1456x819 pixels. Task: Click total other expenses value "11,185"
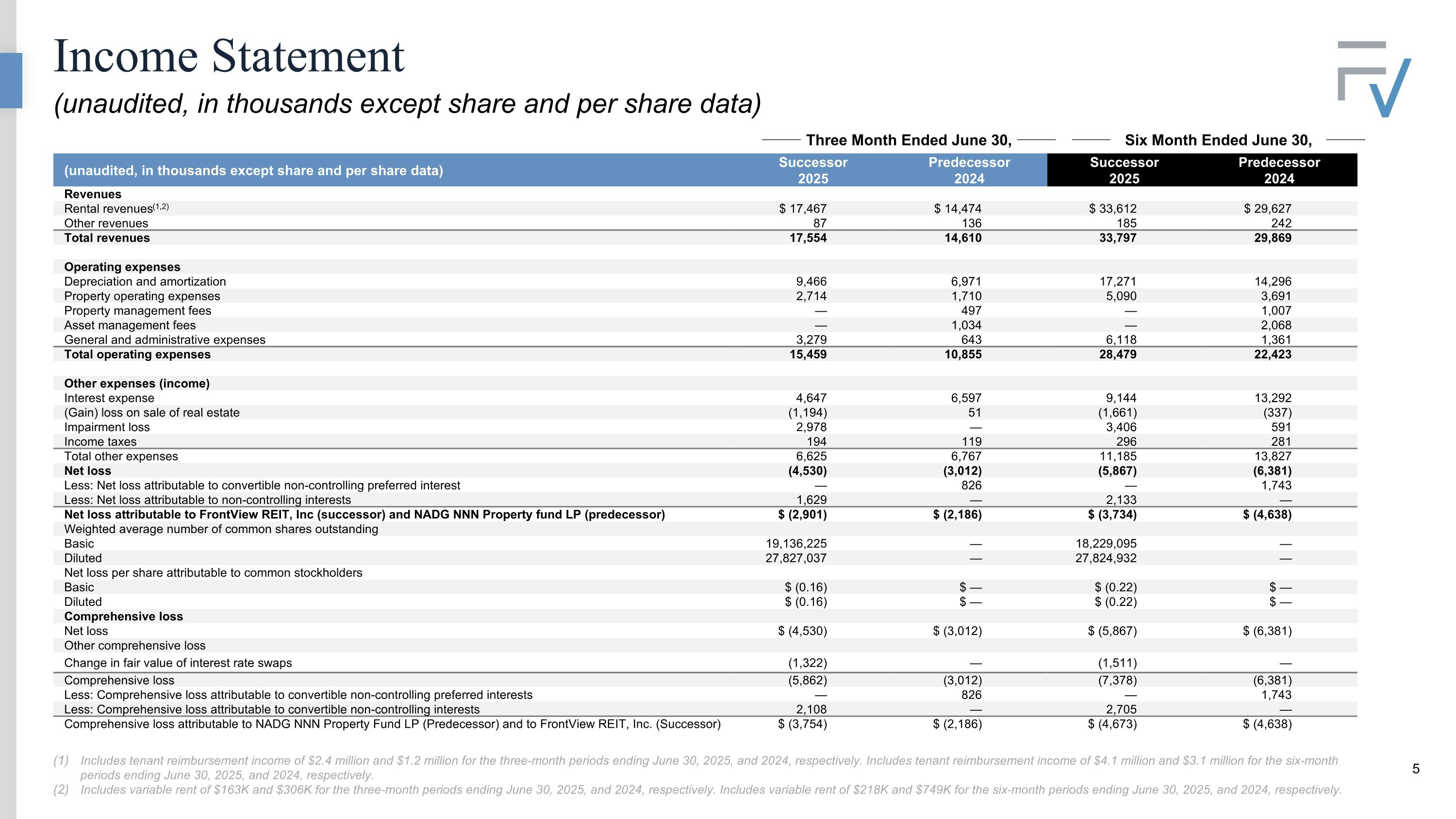point(1118,456)
